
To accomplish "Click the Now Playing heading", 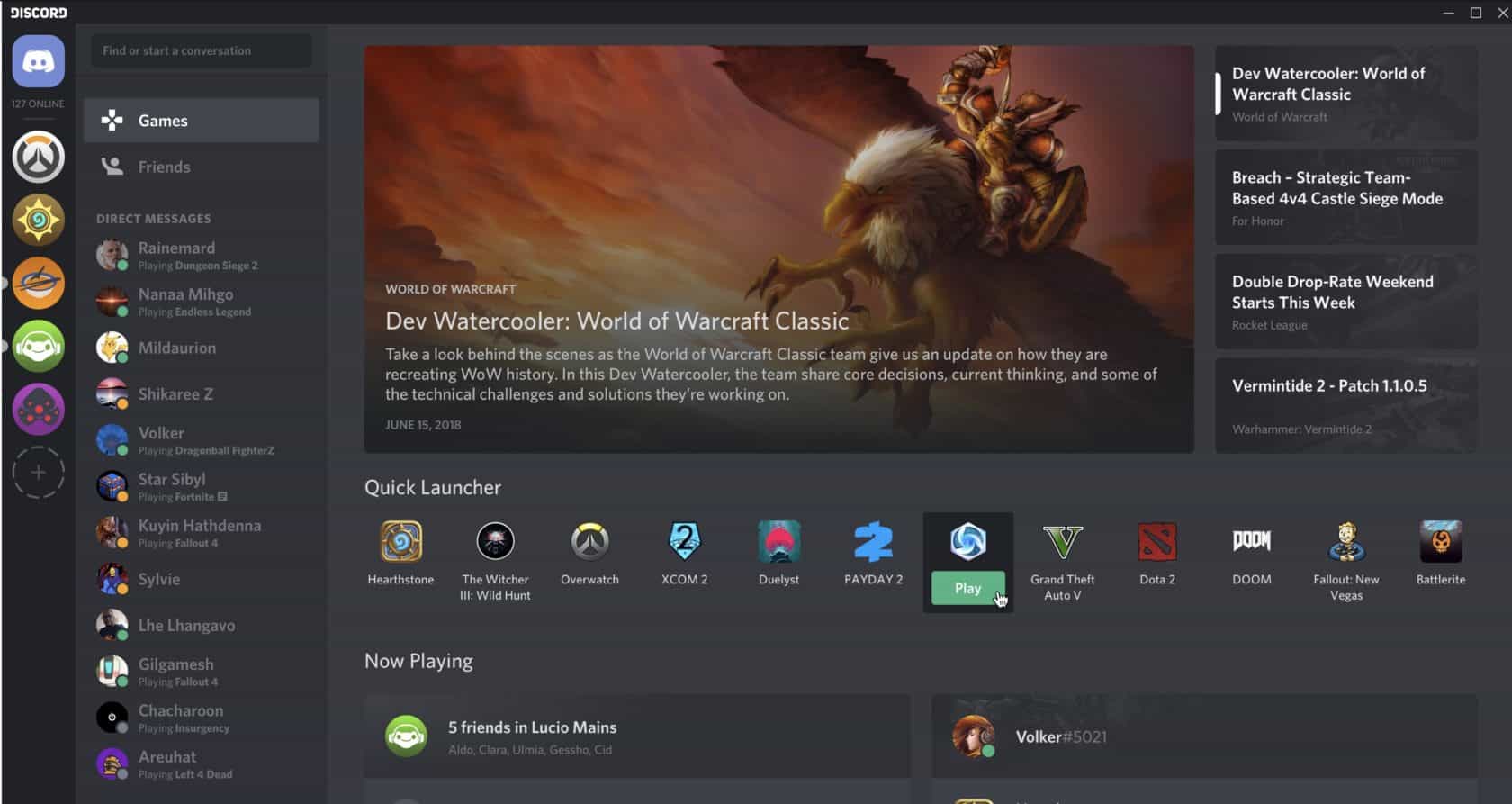I will [418, 661].
